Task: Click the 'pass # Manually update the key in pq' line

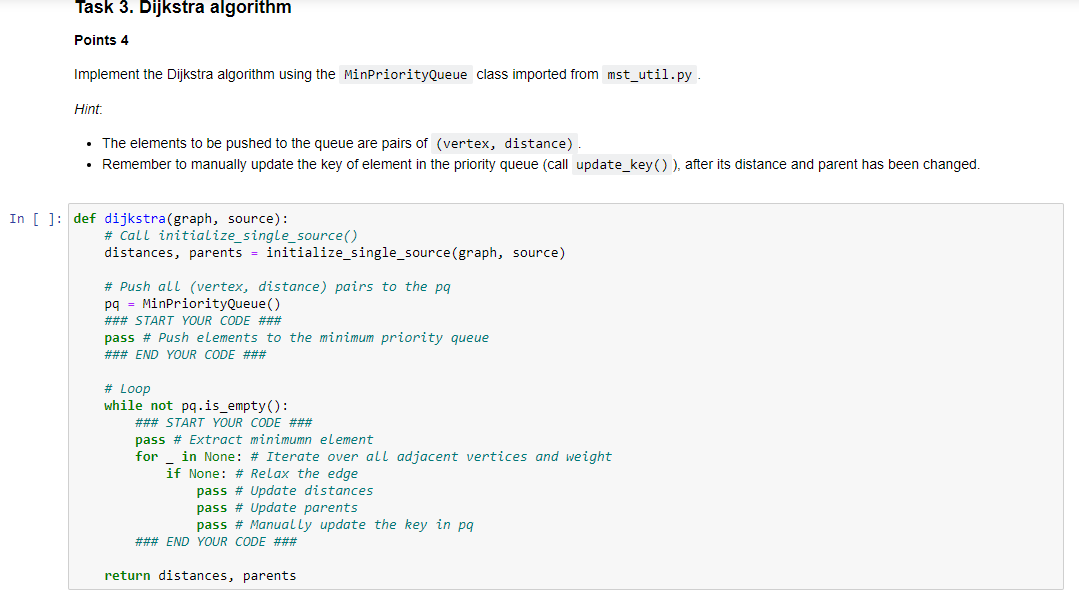Action: [x=335, y=525]
